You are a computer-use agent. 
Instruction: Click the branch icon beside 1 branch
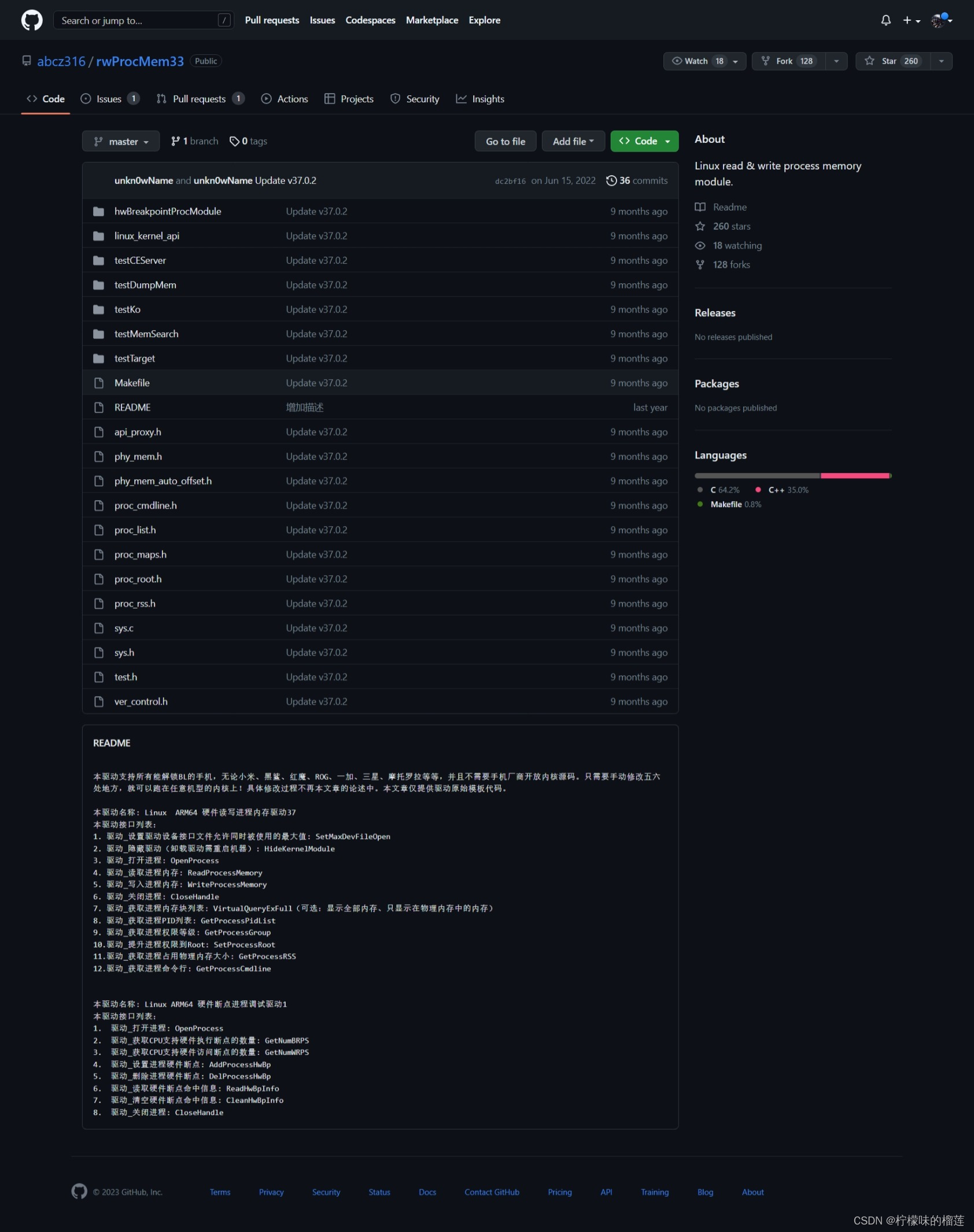(x=175, y=141)
